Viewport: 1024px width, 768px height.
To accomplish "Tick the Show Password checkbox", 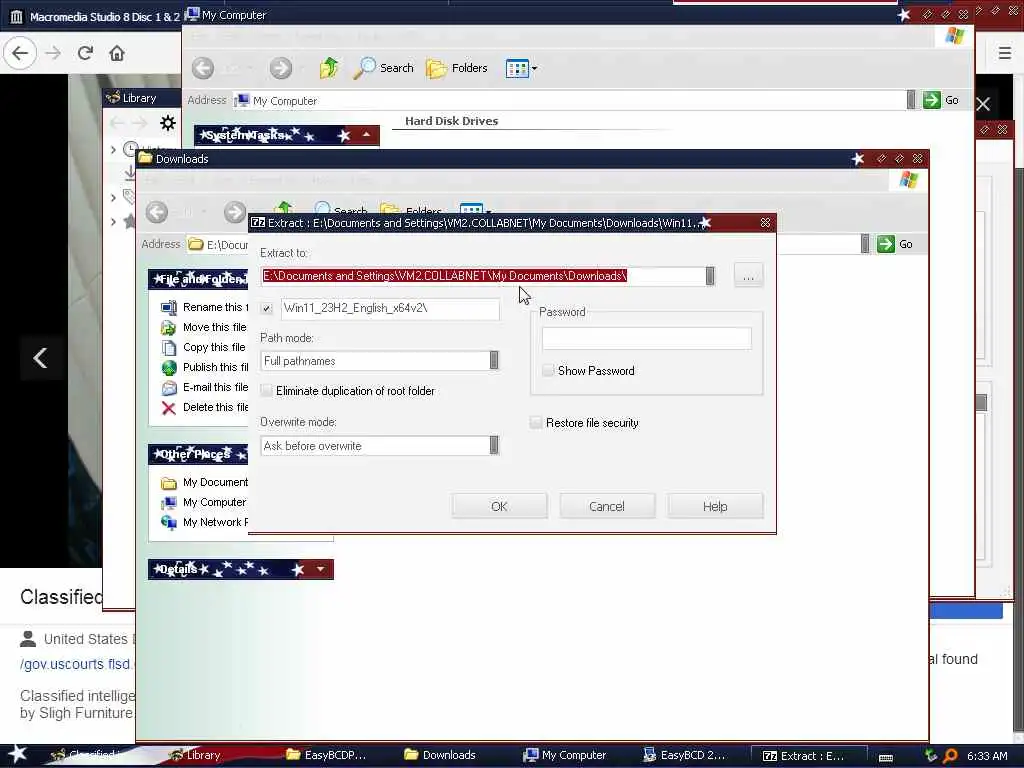I will coord(549,370).
